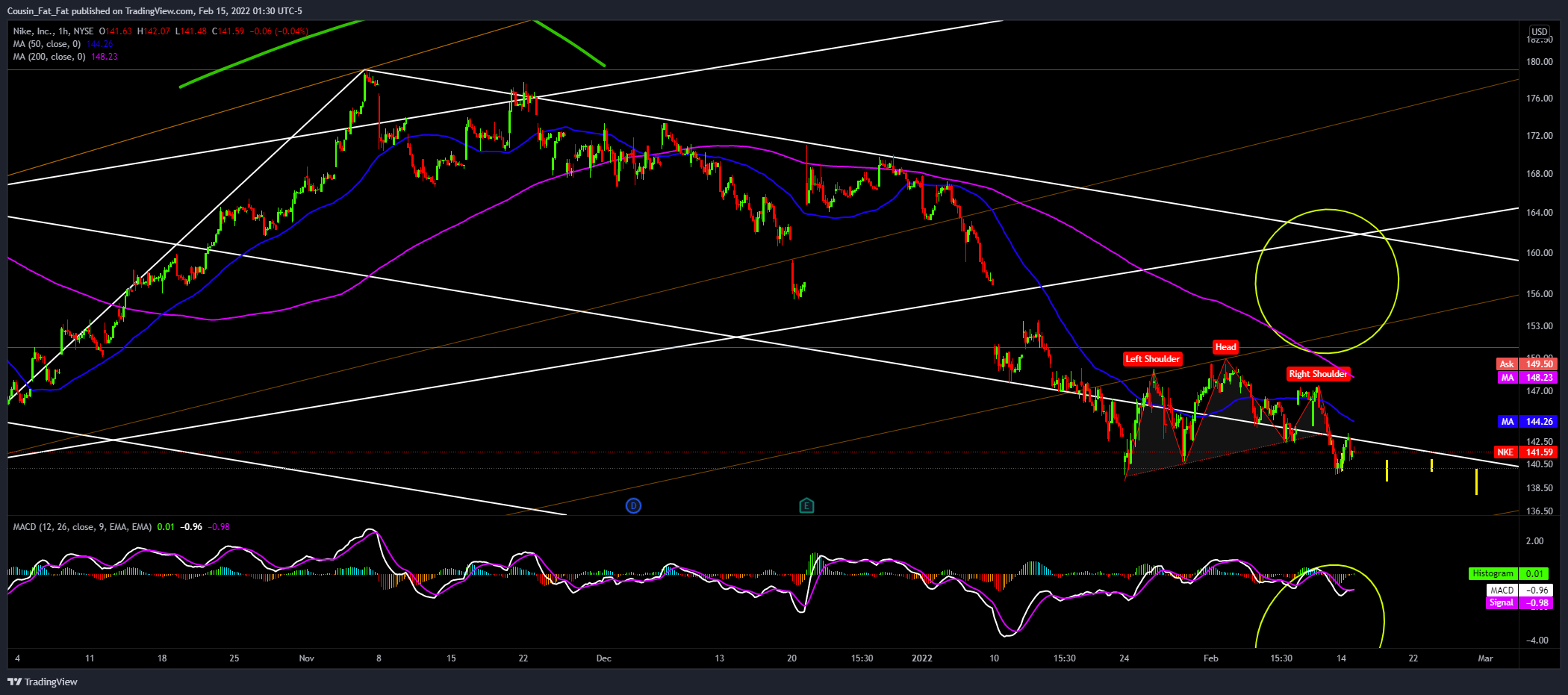Click the '2022' label on time axis
The height and width of the screenshot is (695, 1568).
pyautogui.click(x=922, y=658)
